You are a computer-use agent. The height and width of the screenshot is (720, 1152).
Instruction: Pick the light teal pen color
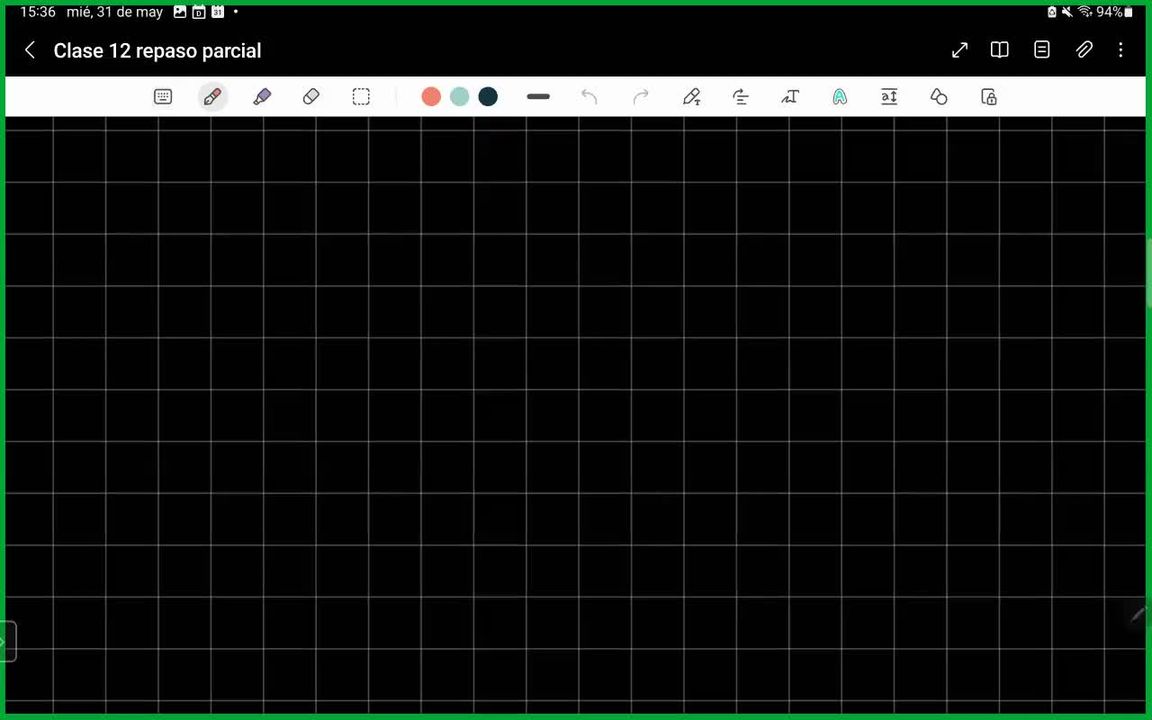[x=460, y=97]
